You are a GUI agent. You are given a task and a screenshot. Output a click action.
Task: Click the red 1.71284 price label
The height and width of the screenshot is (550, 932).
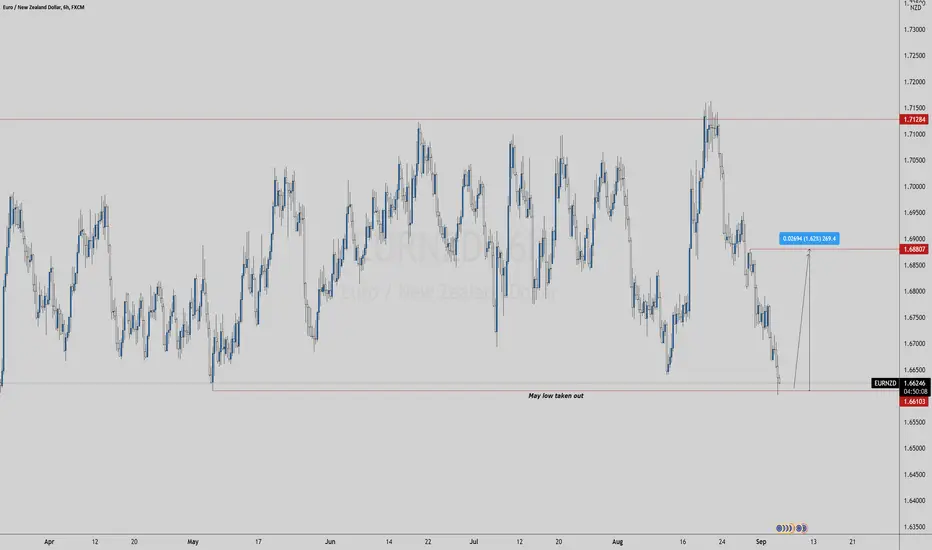(914, 120)
